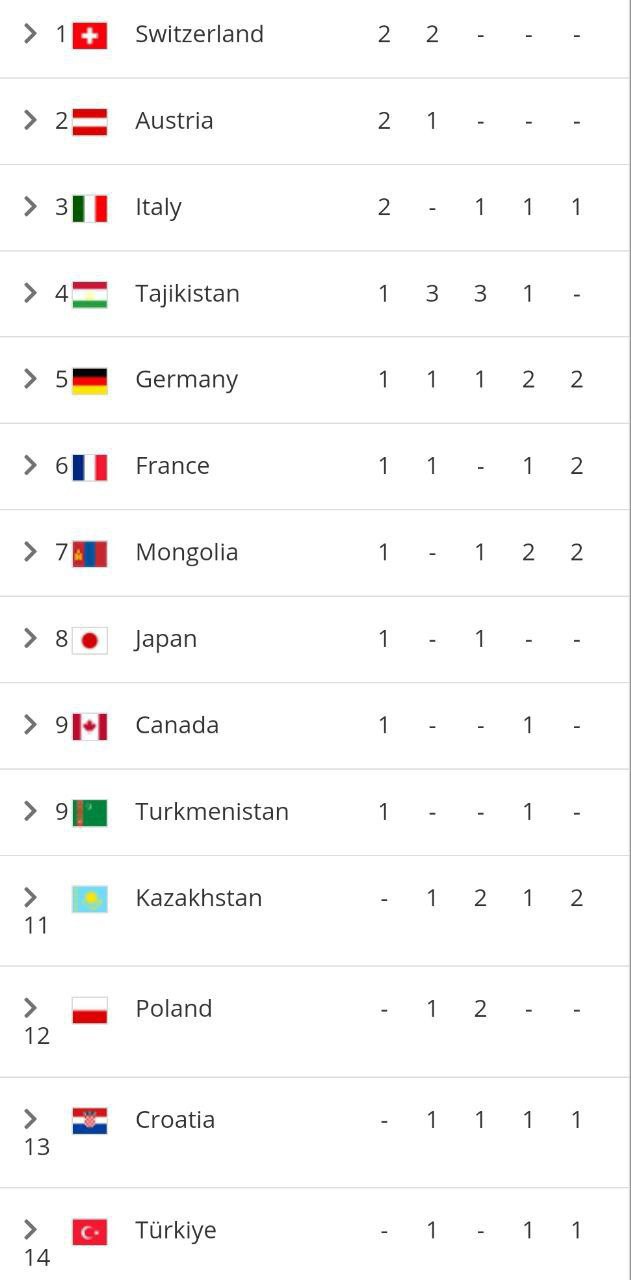Expand the France row details
Image resolution: width=631 pixels, height=1280 pixels.
30,466
